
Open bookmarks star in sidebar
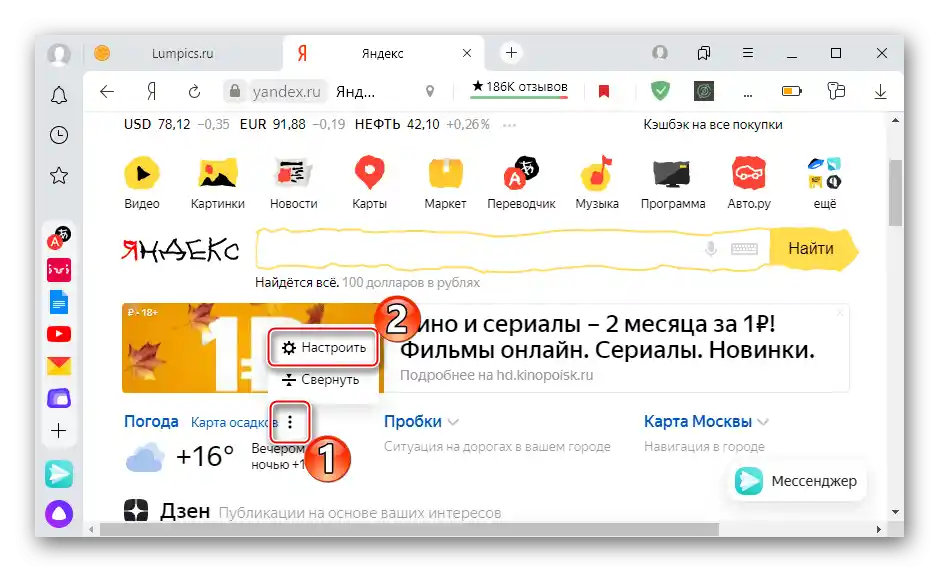point(59,175)
